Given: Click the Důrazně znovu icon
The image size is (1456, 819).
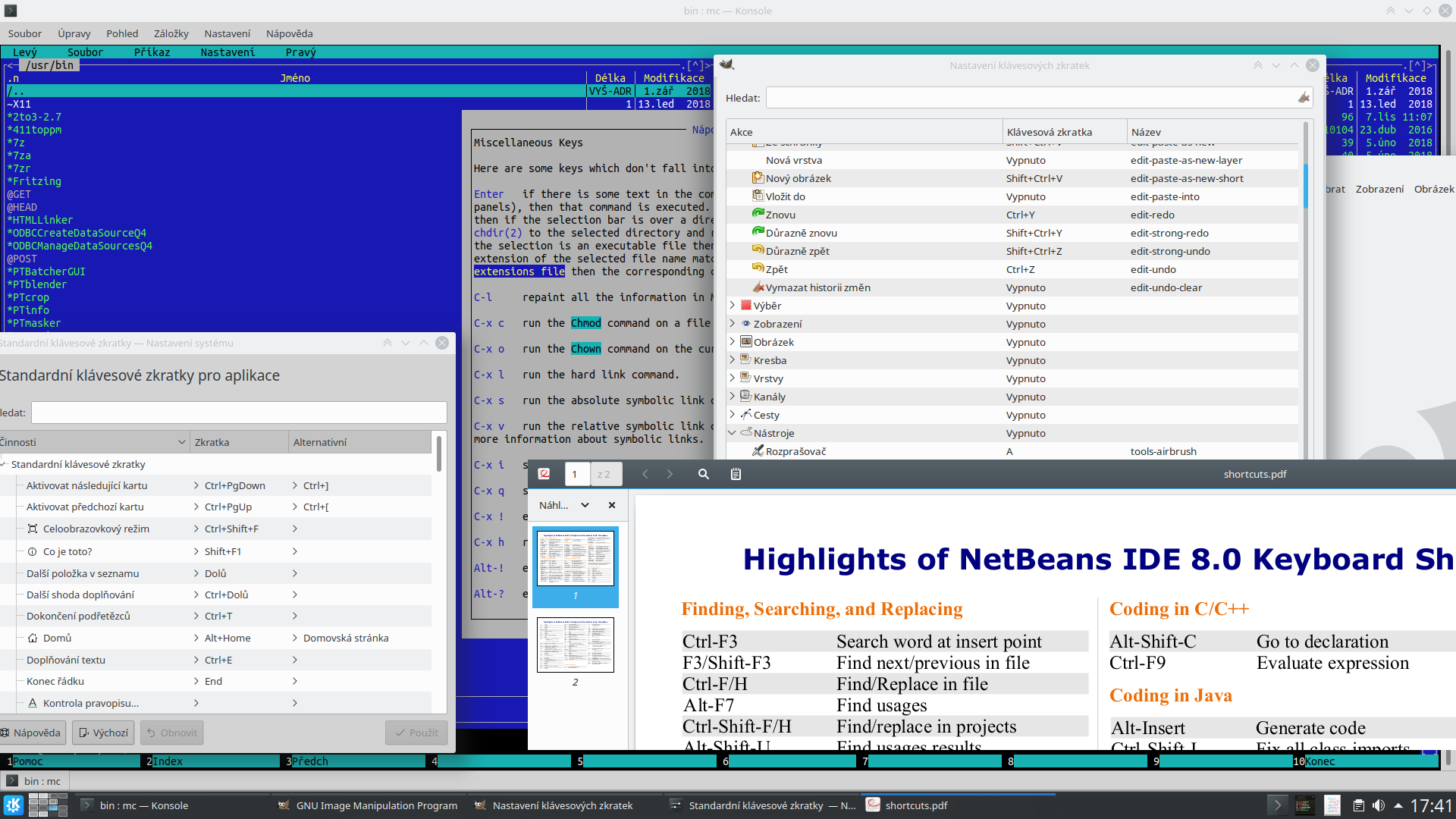Looking at the screenshot, I should click(758, 232).
